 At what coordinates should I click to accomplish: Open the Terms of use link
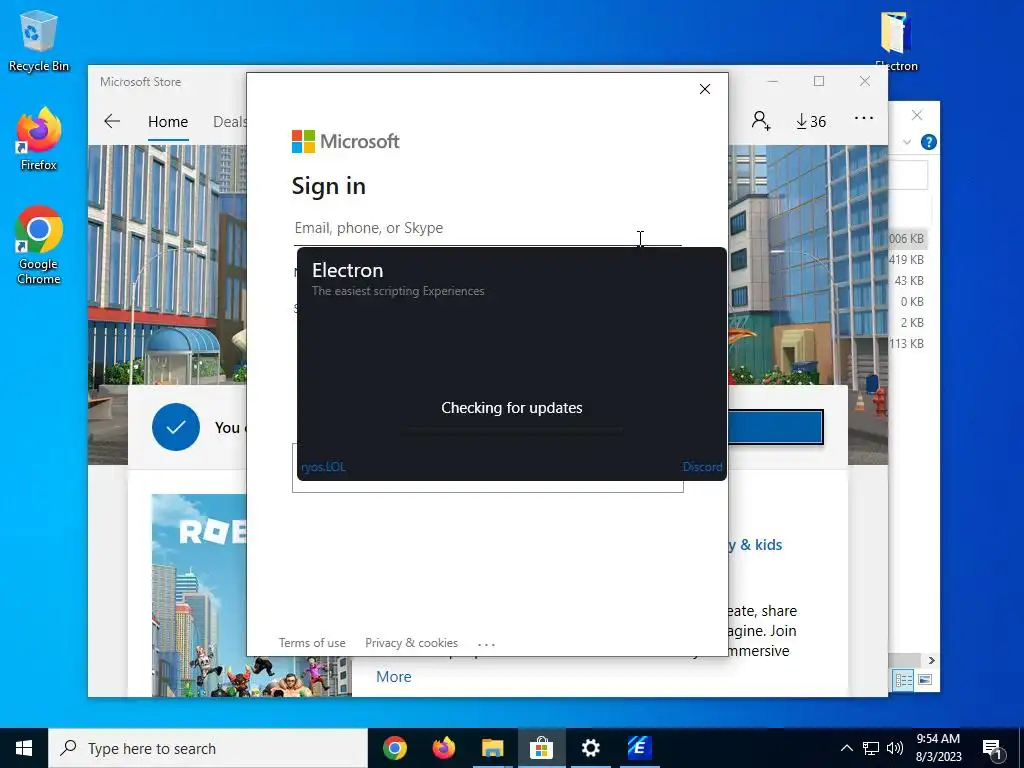point(312,643)
